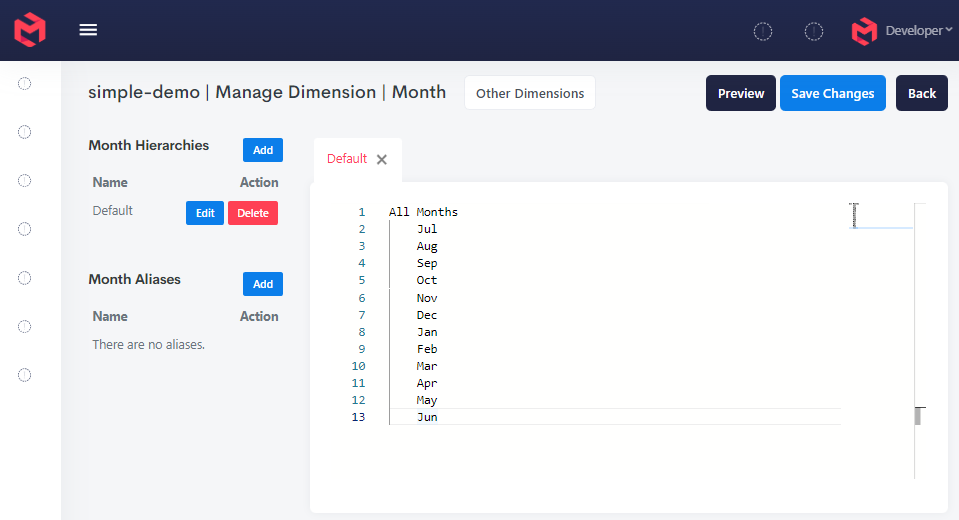Go back using the Back button
This screenshot has height=520, width=959.
coord(921,93)
